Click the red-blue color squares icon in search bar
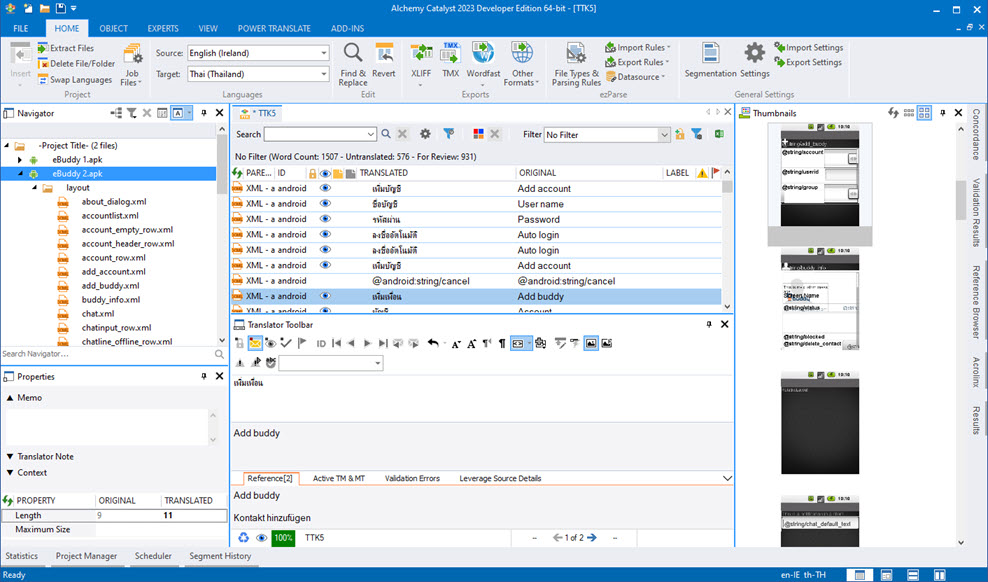 (478, 134)
